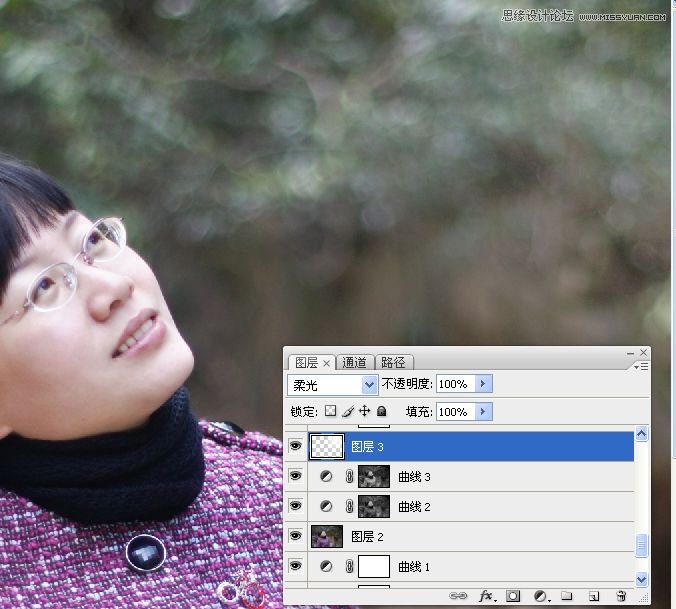Screen dimensions: 676x609
Task: Lock transparent pixels
Action: point(331,411)
